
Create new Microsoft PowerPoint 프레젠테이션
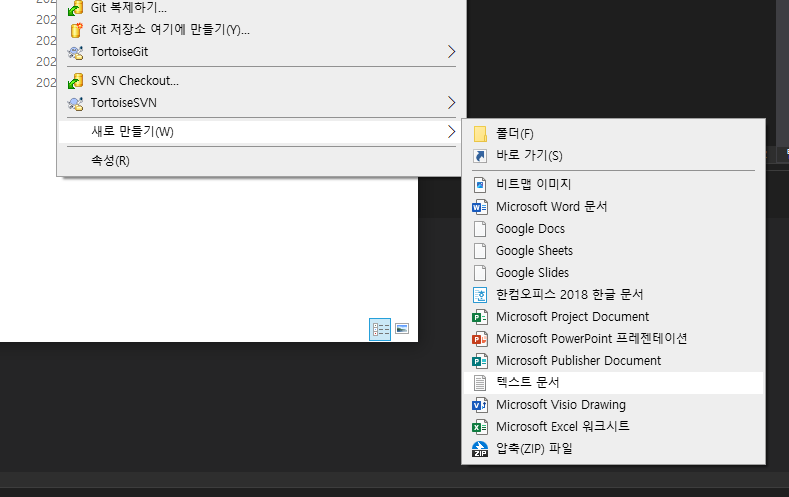tap(613, 339)
